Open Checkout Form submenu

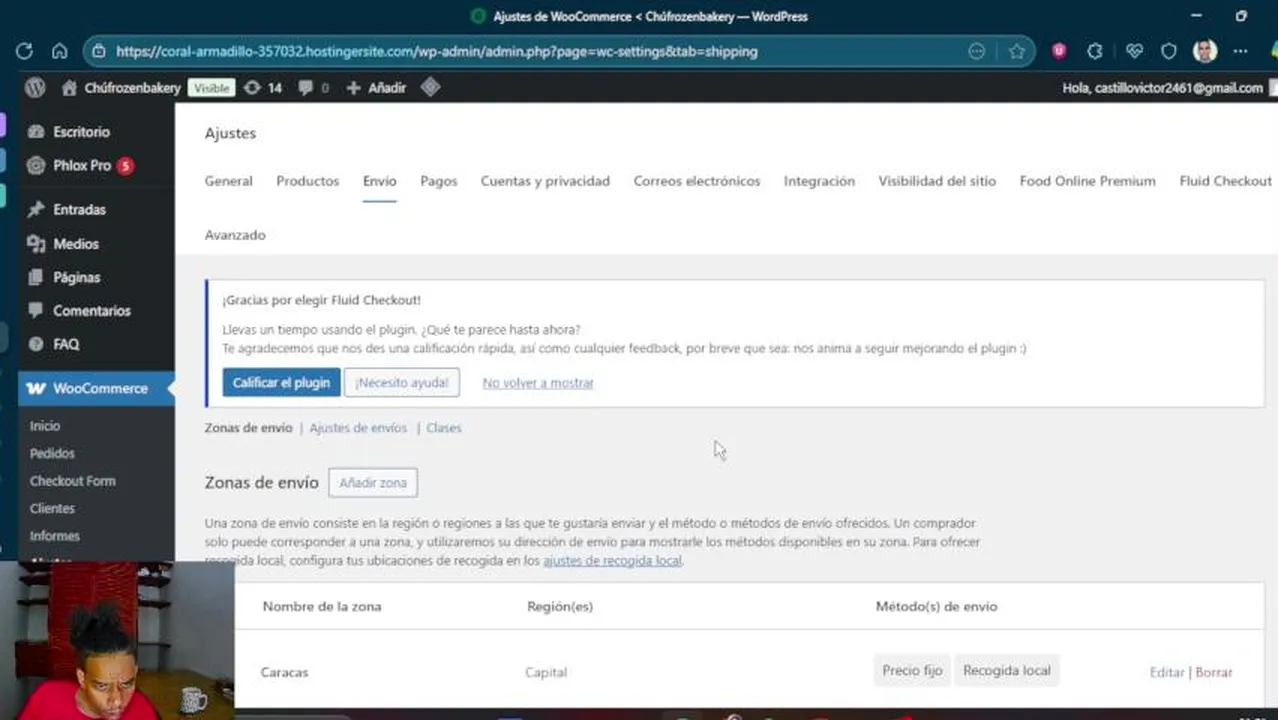click(72, 481)
